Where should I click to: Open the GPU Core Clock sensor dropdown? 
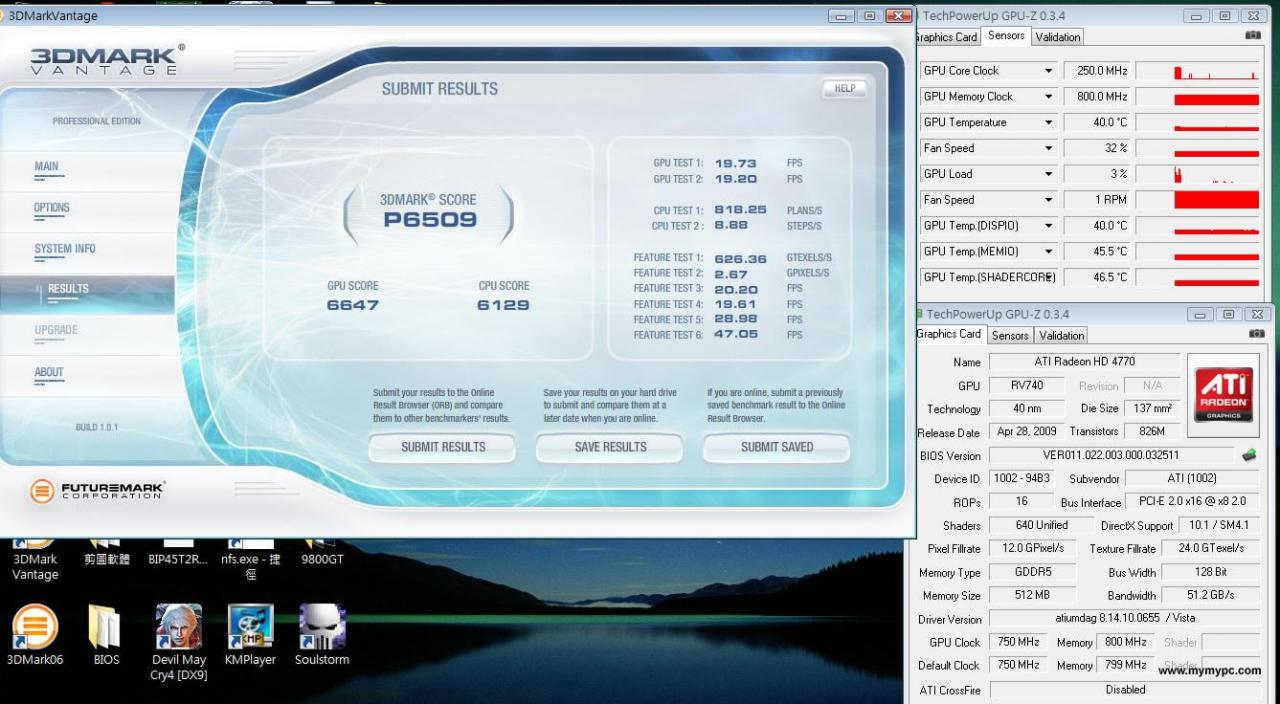click(1049, 71)
